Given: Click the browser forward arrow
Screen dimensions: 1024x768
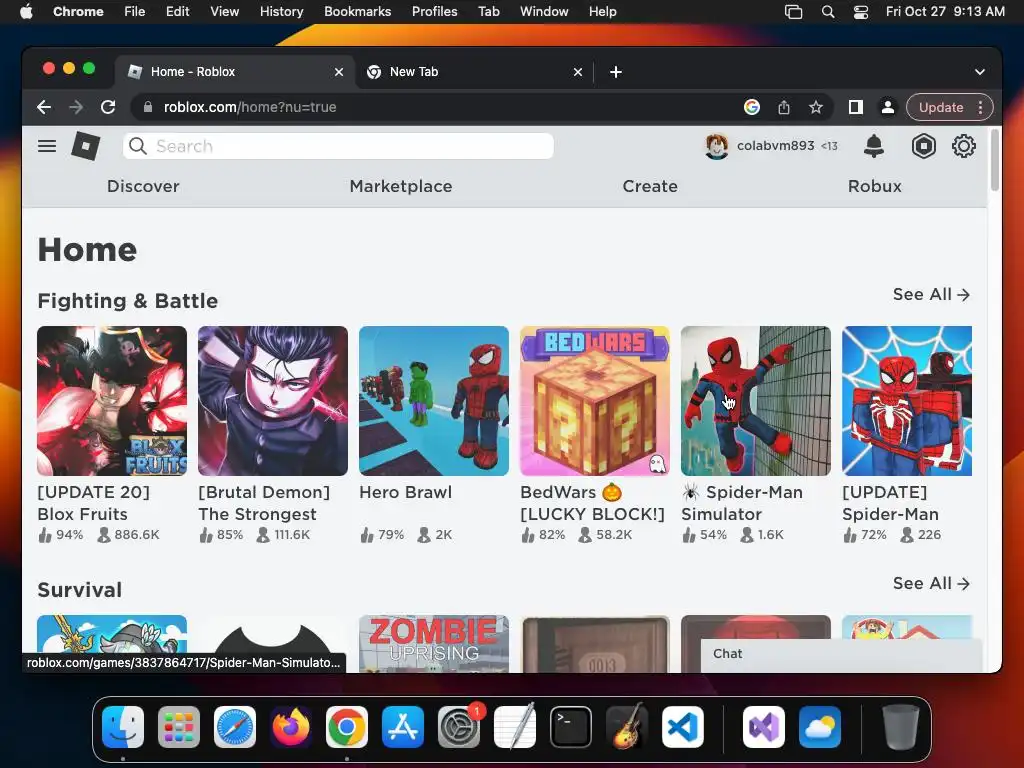Looking at the screenshot, I should [x=76, y=107].
